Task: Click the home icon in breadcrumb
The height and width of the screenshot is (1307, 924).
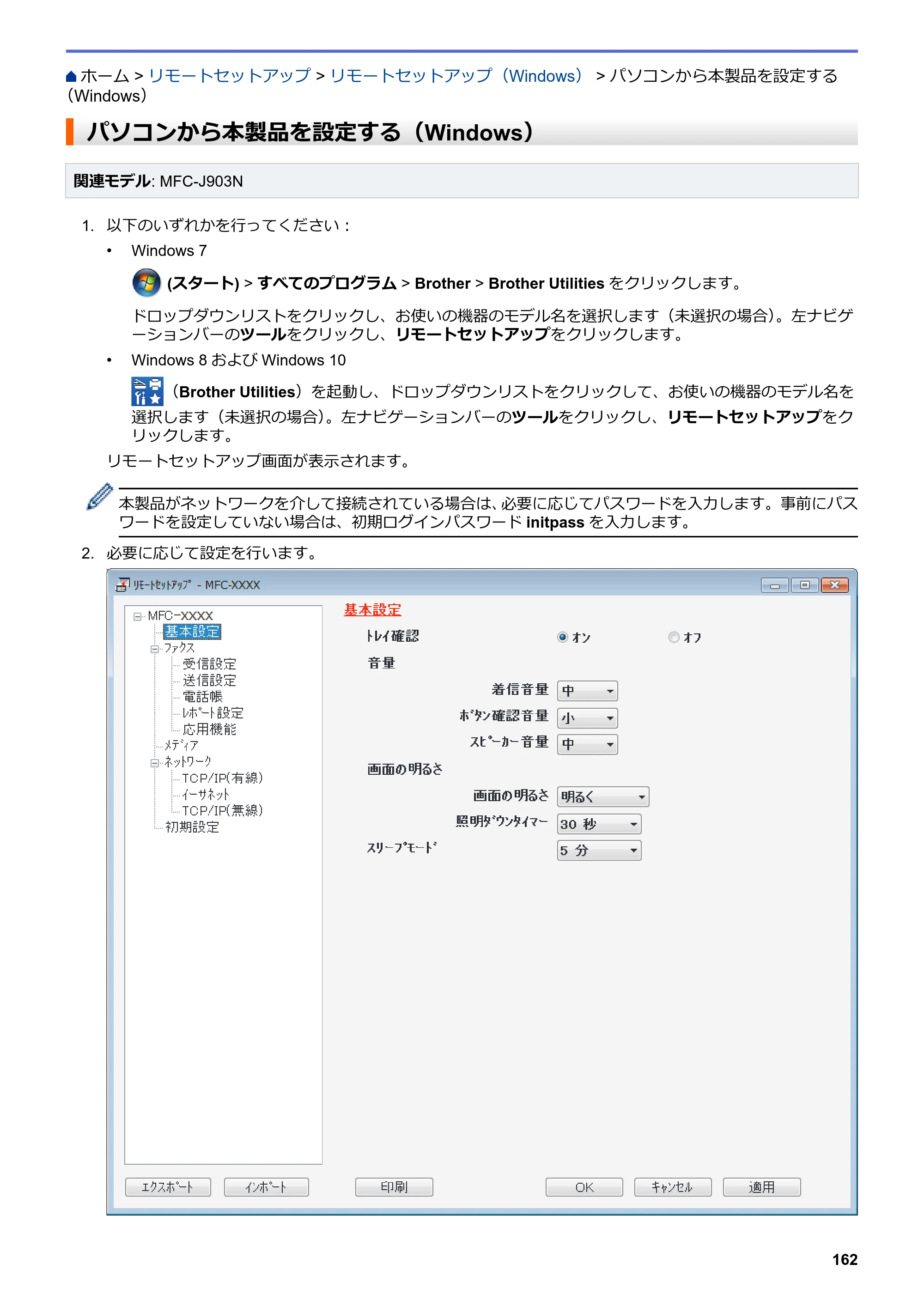Action: (x=71, y=76)
